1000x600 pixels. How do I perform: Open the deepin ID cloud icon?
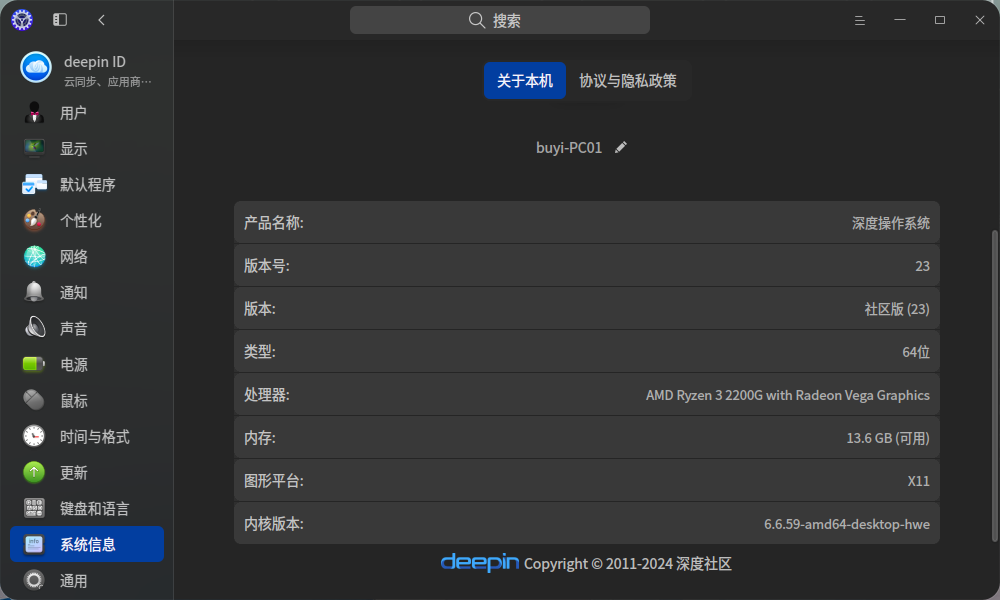36,67
